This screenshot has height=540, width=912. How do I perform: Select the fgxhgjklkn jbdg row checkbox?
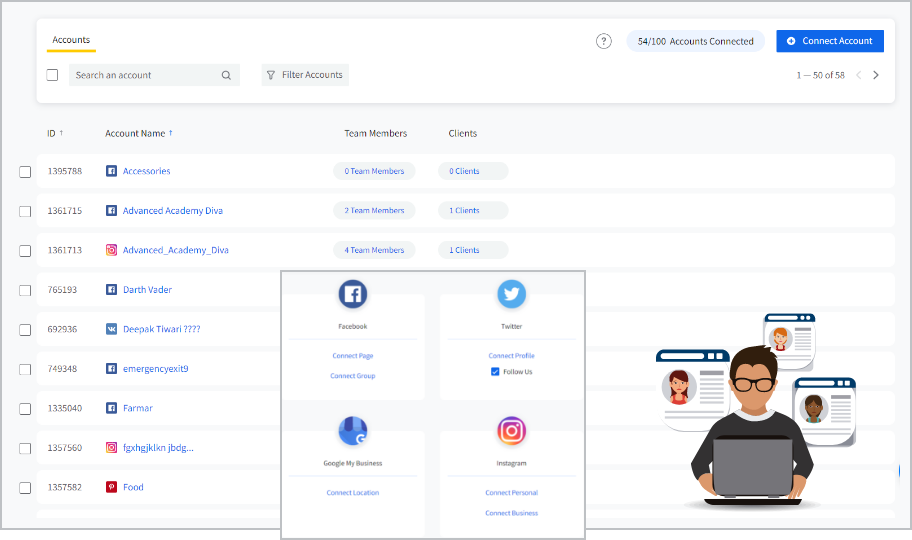click(x=25, y=449)
